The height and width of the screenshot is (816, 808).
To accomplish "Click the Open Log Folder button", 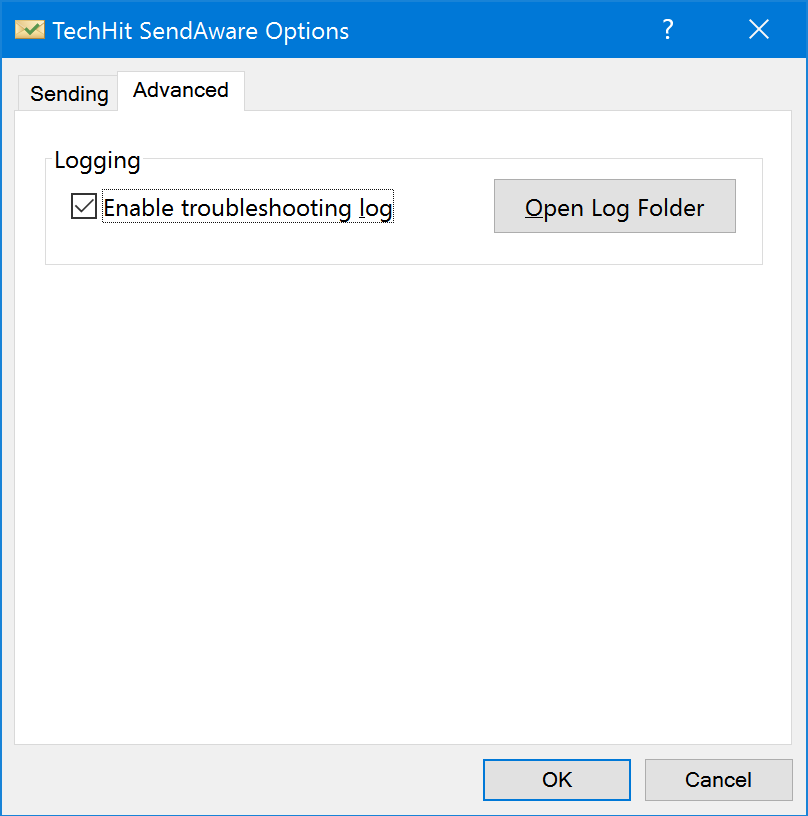I will point(614,206).
